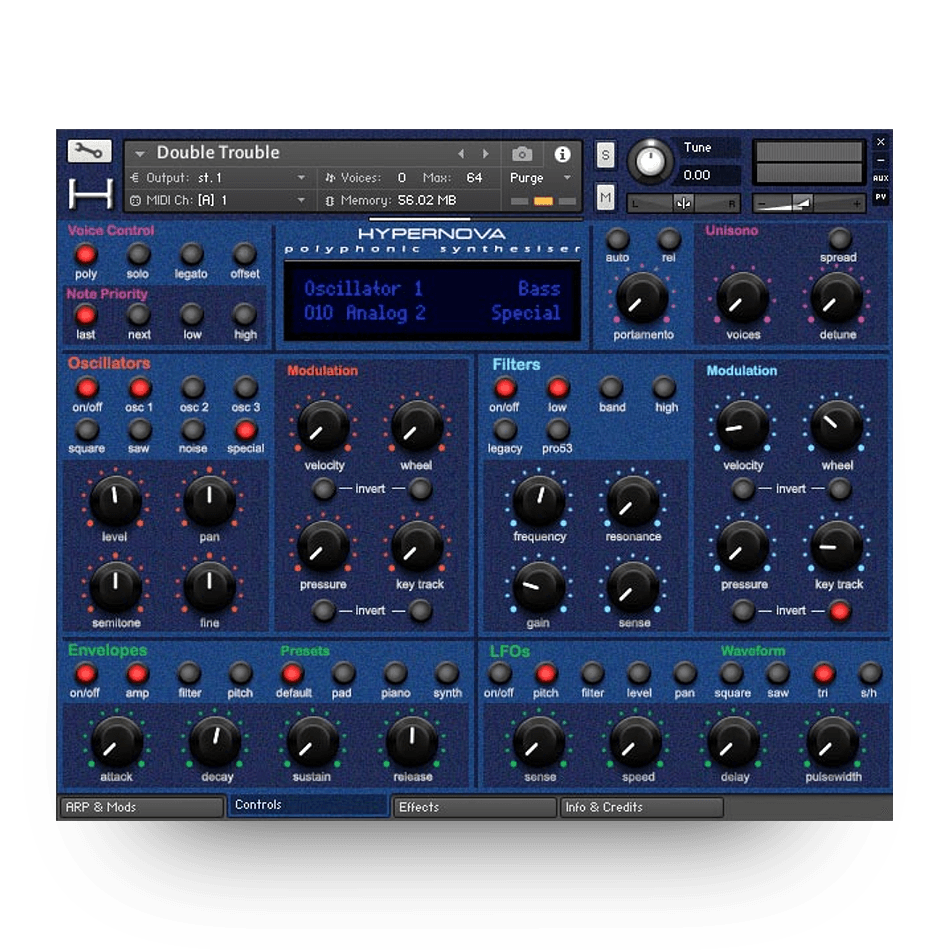This screenshot has width=950, height=950.
Task: Click the wrench edit icon
Action: click(89, 151)
